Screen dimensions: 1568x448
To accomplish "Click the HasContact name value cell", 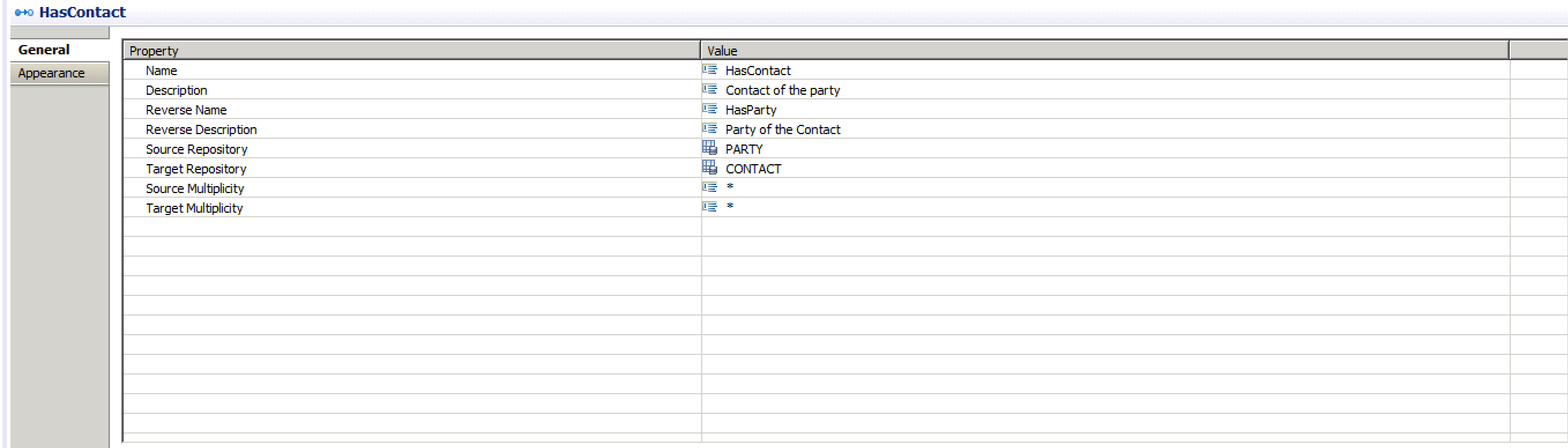I will click(x=758, y=71).
